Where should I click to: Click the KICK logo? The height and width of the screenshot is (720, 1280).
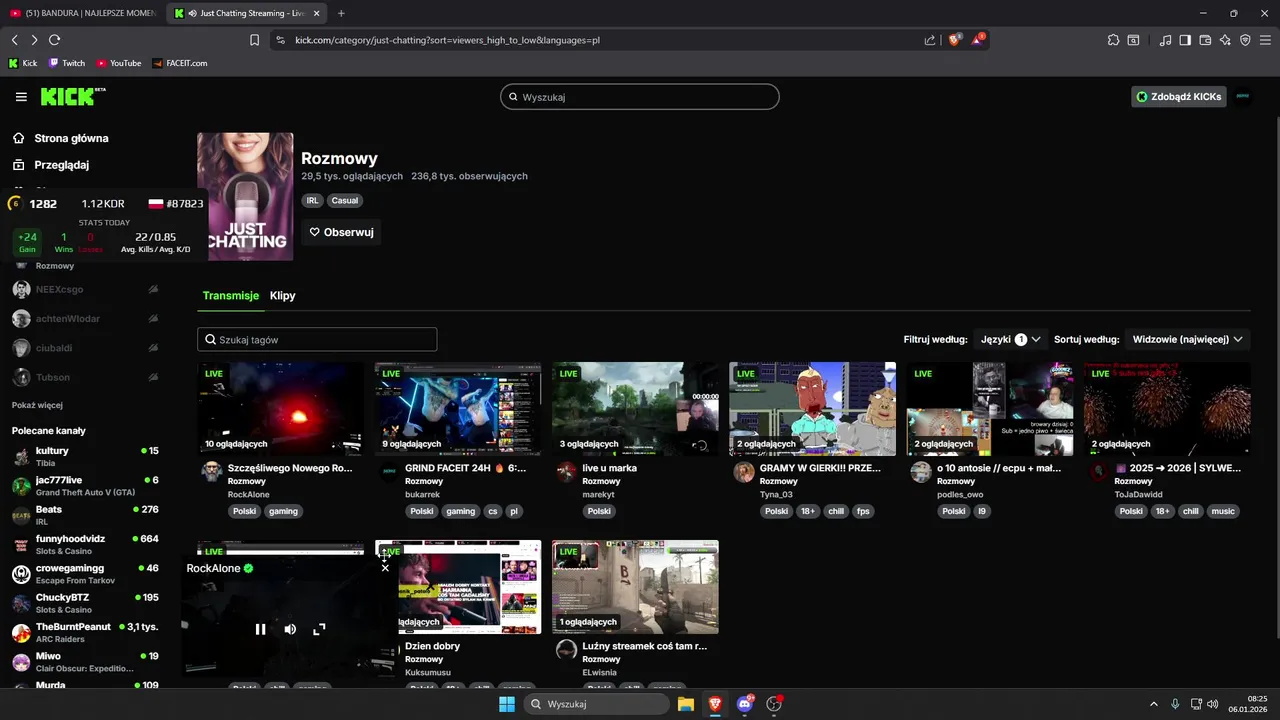(x=73, y=96)
